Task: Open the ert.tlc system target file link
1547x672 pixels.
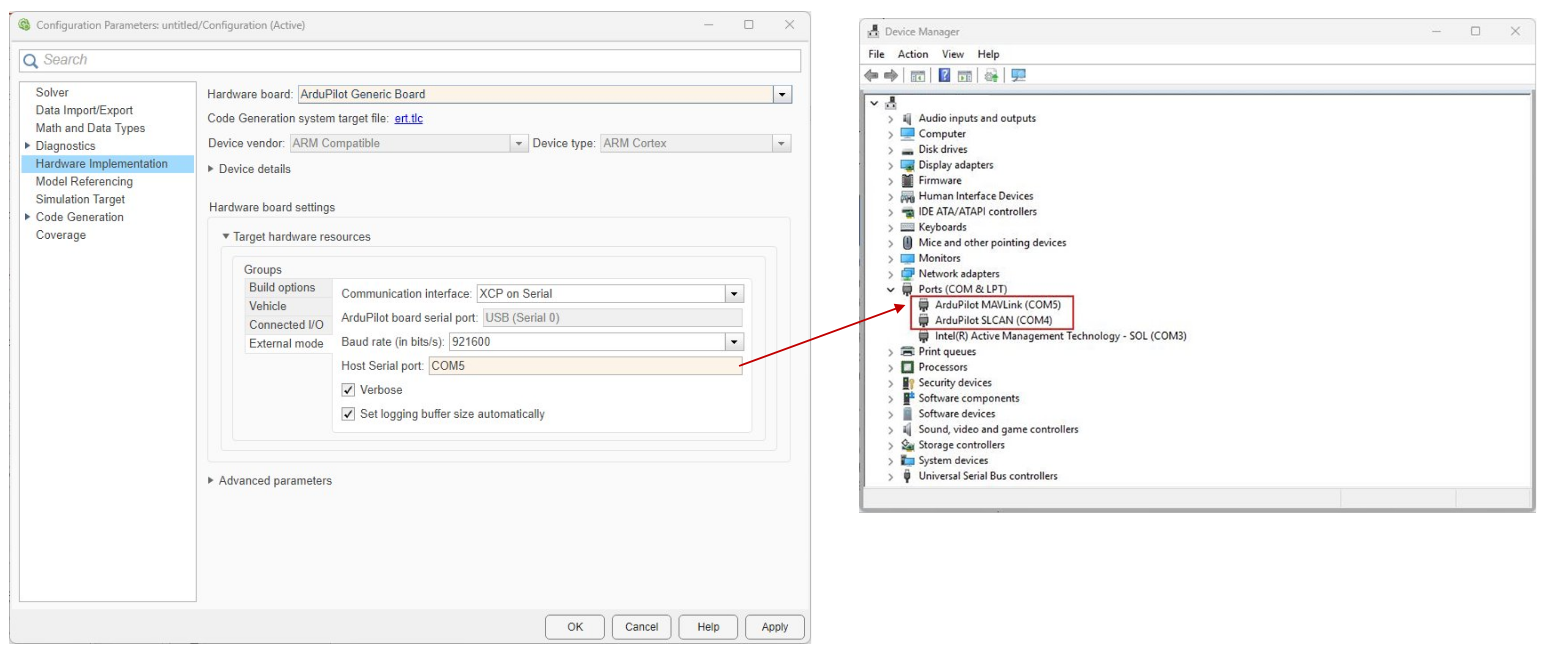Action: pyautogui.click(x=410, y=119)
